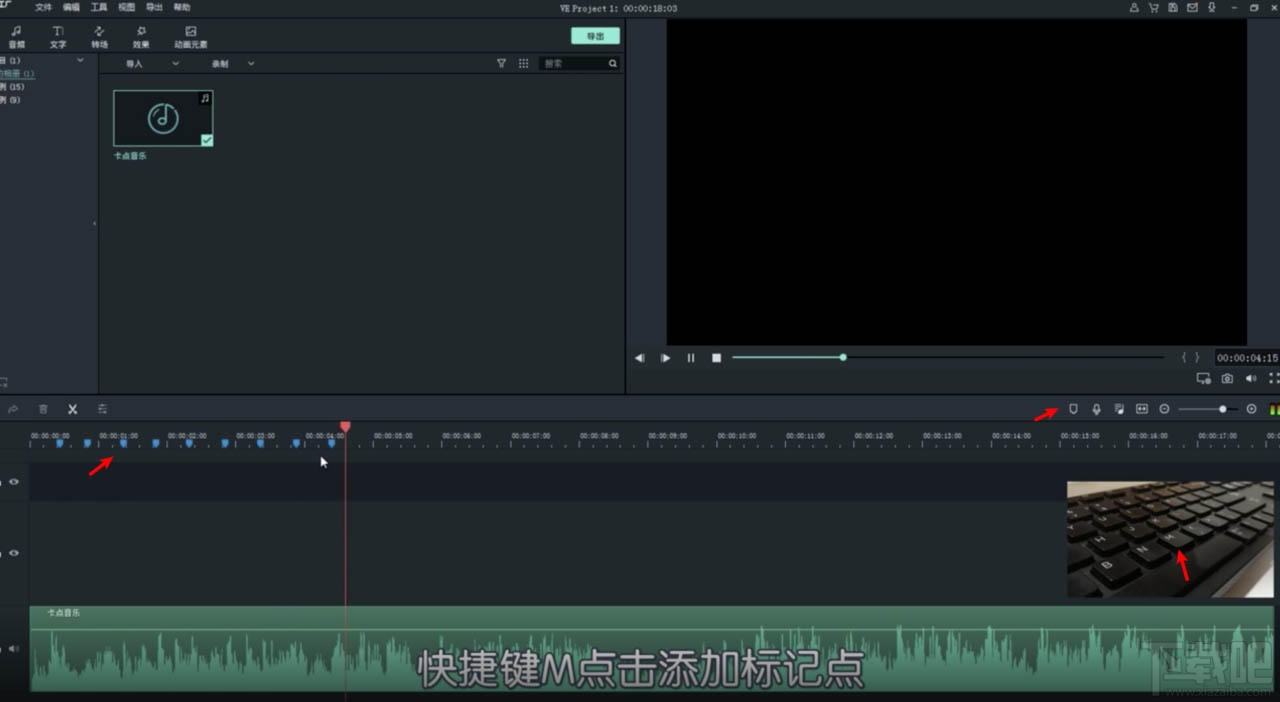Open the 编辑 menu
The image size is (1280, 702).
point(71,7)
